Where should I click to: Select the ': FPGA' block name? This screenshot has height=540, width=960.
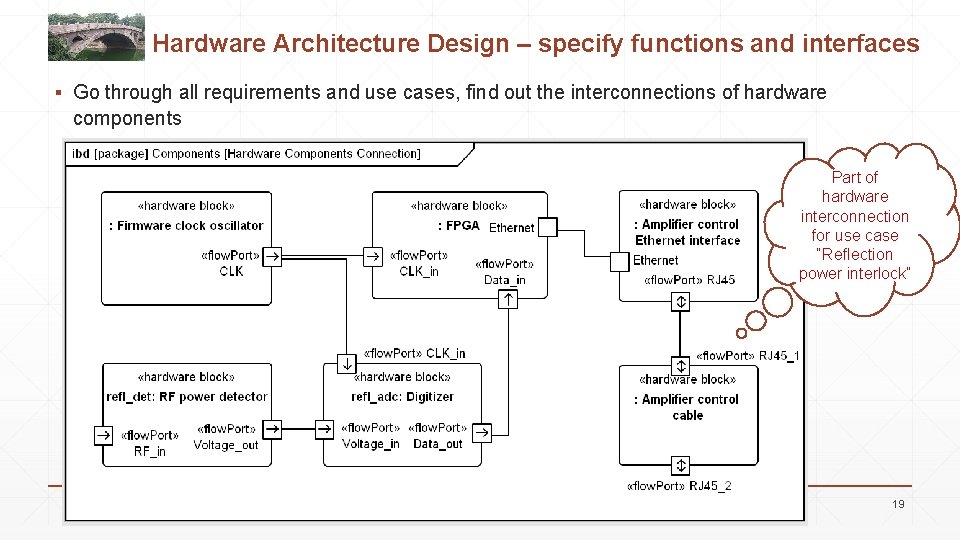459,225
